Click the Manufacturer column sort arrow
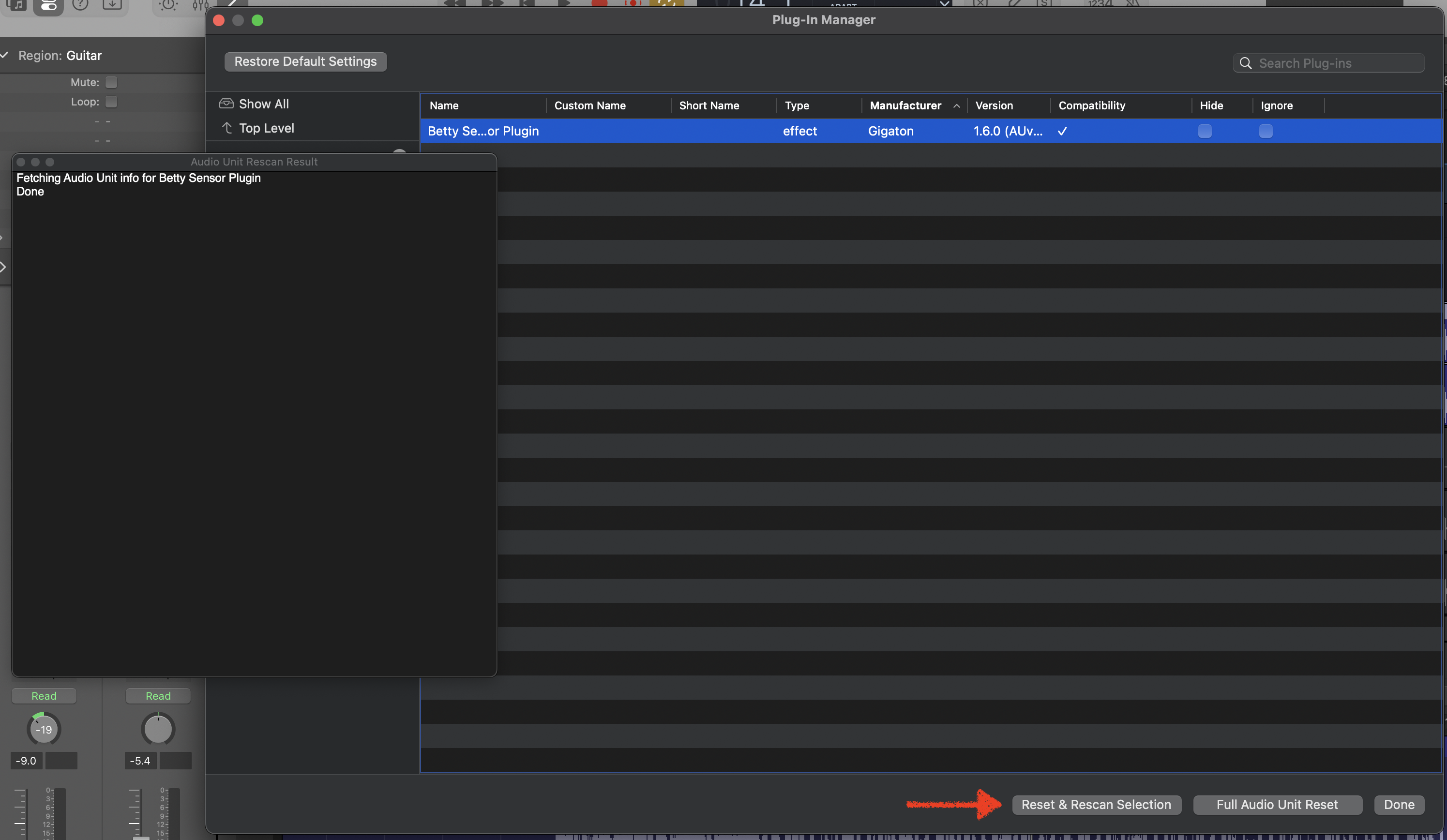This screenshot has width=1447, height=840. pyautogui.click(x=956, y=105)
